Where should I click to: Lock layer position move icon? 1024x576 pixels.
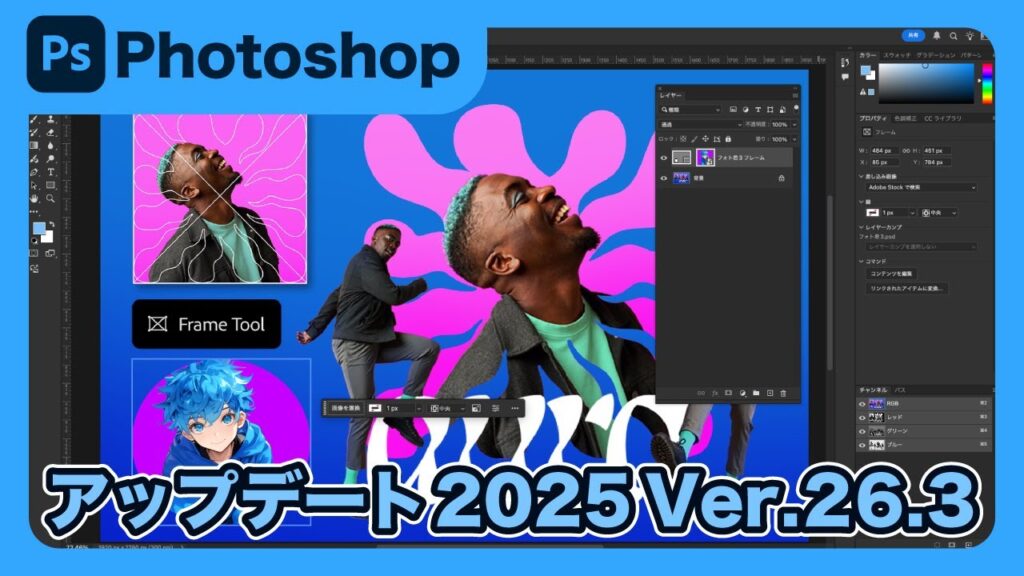pyautogui.click(x=705, y=139)
